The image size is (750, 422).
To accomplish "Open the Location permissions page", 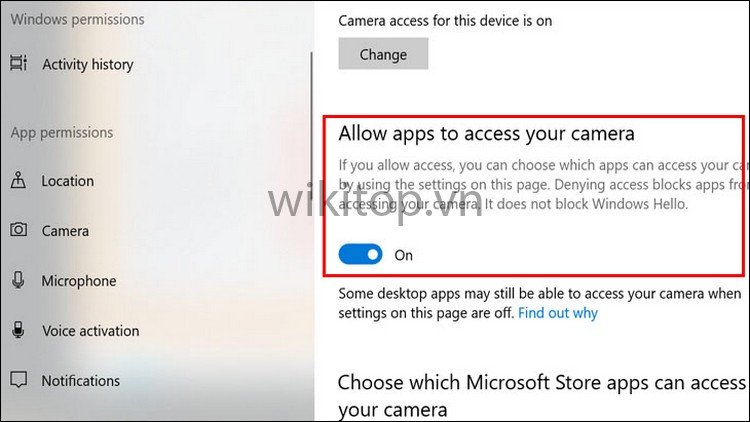I will 67,181.
